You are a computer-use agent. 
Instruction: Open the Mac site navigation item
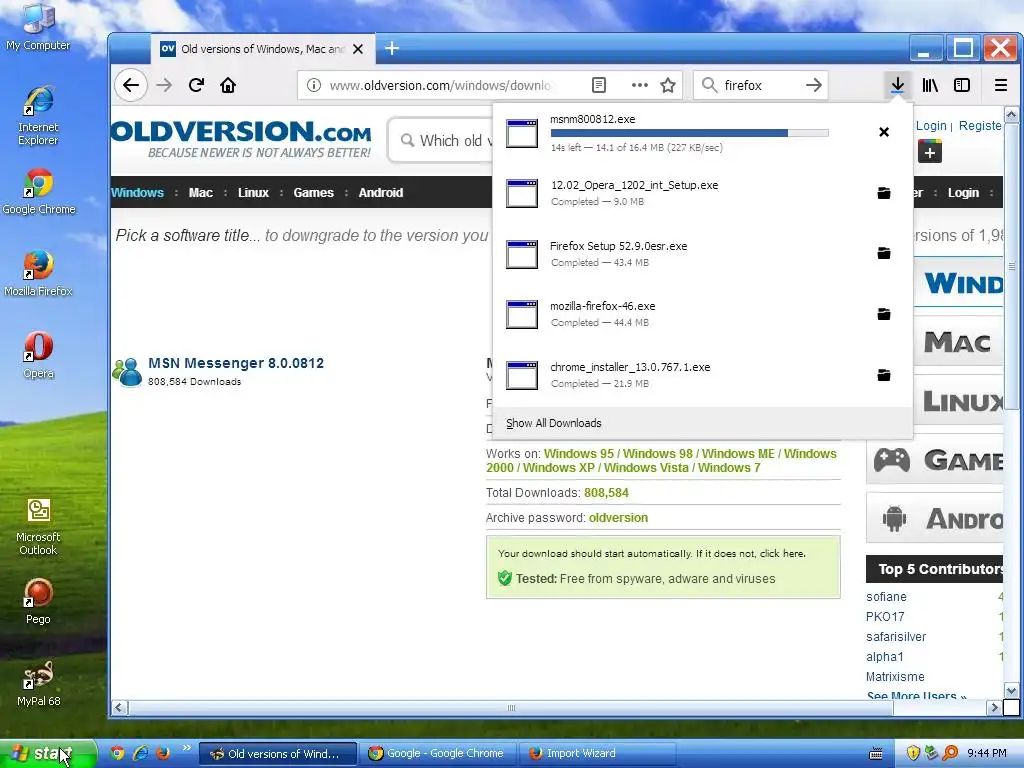[x=200, y=193]
